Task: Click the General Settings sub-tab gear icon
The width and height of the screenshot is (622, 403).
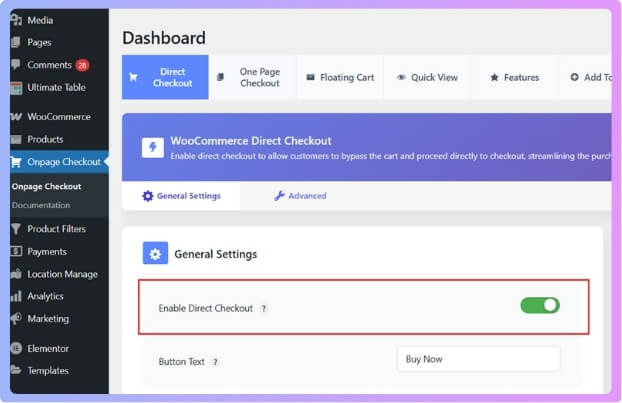Action: point(148,196)
